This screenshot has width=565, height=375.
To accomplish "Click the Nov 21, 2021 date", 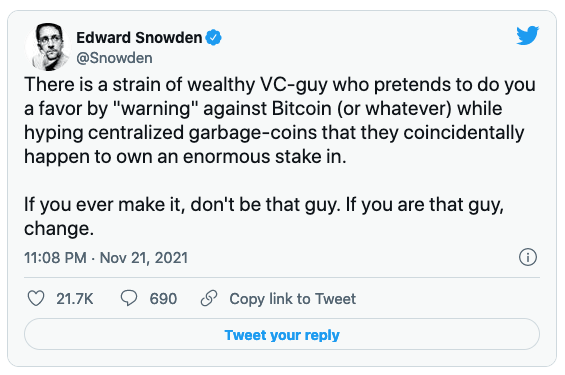I will click(144, 258).
